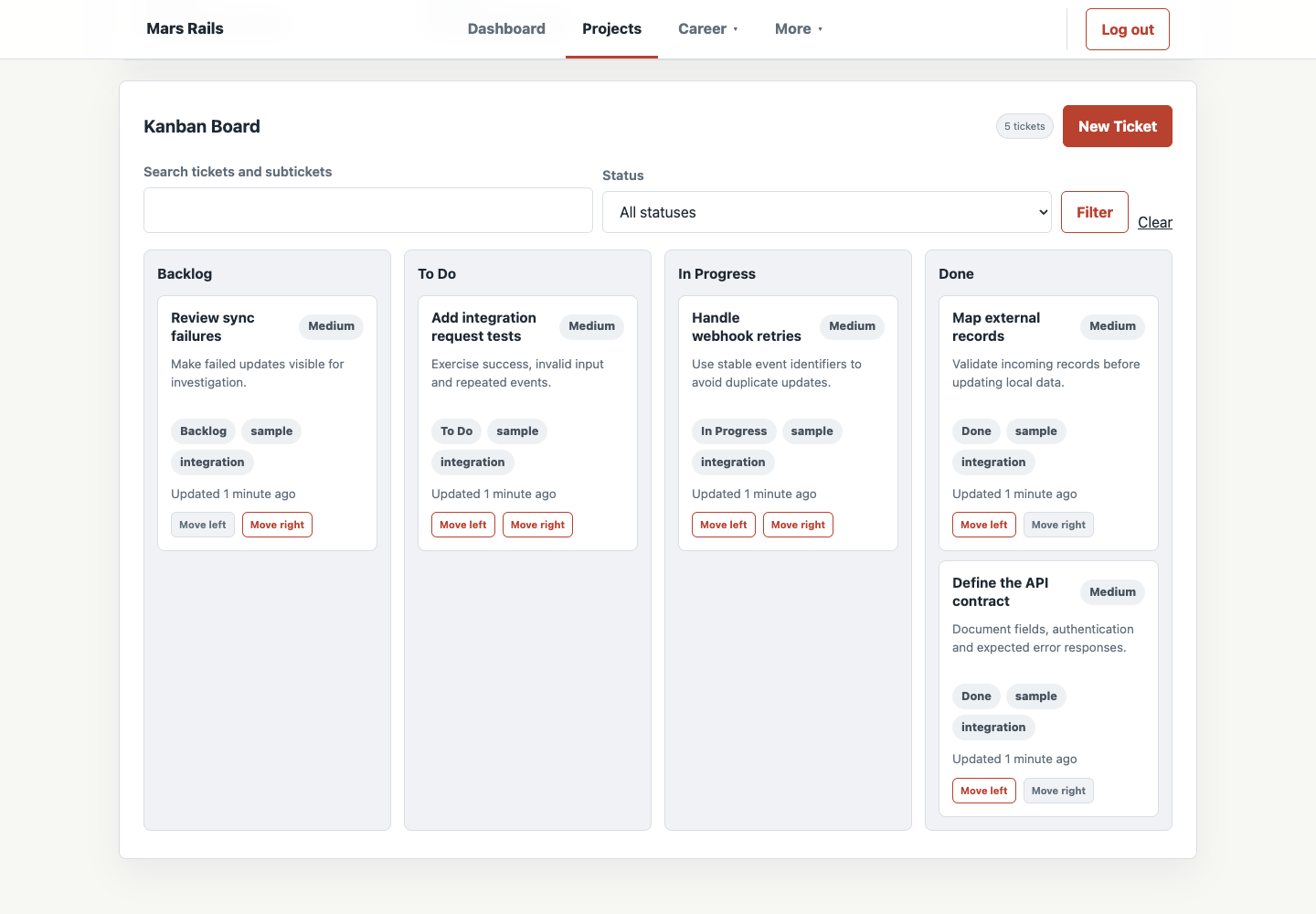Open the Review sync failures ticket title
The height and width of the screenshot is (914, 1316).
tap(213, 327)
